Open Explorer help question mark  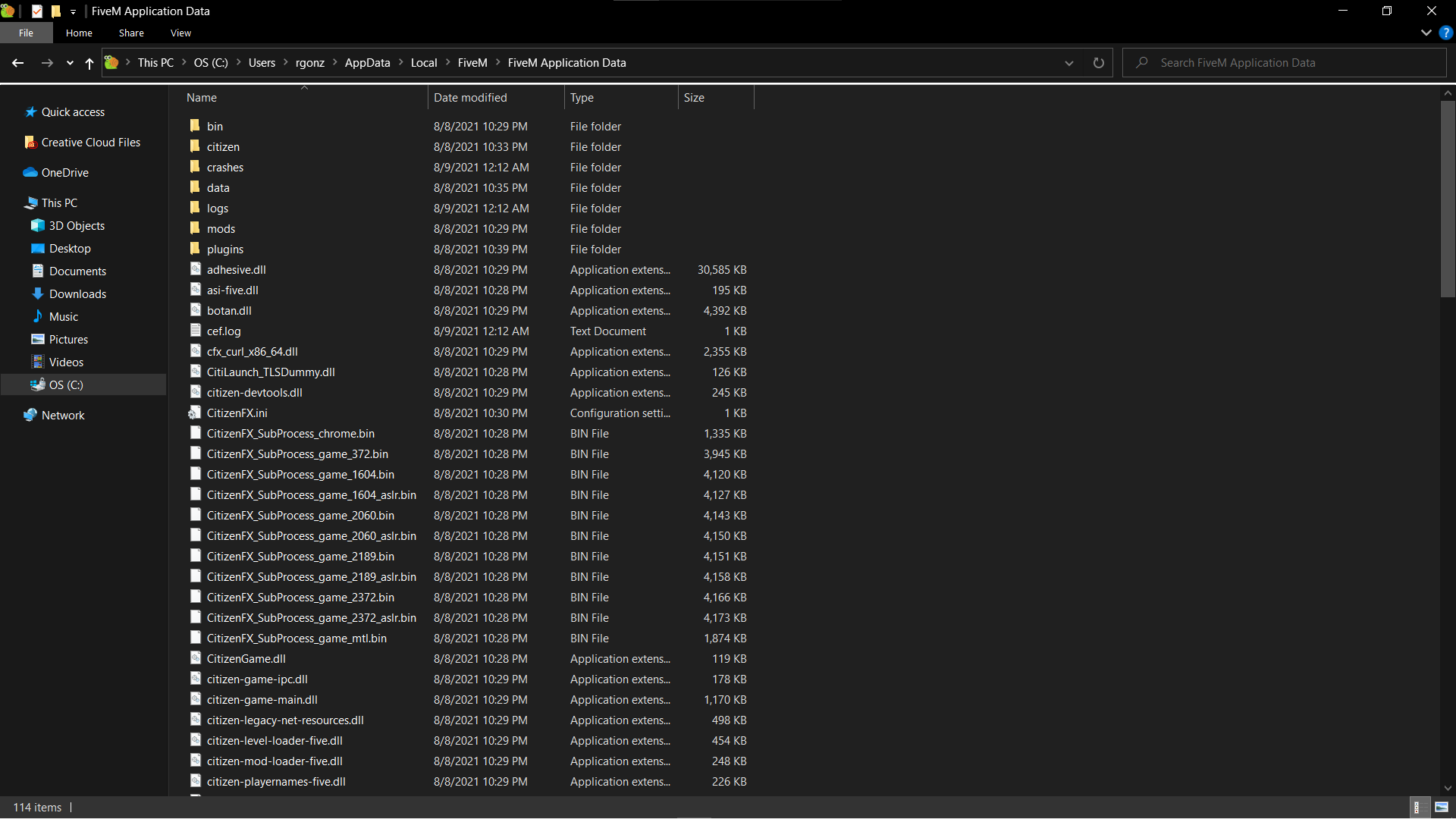coord(1446,33)
